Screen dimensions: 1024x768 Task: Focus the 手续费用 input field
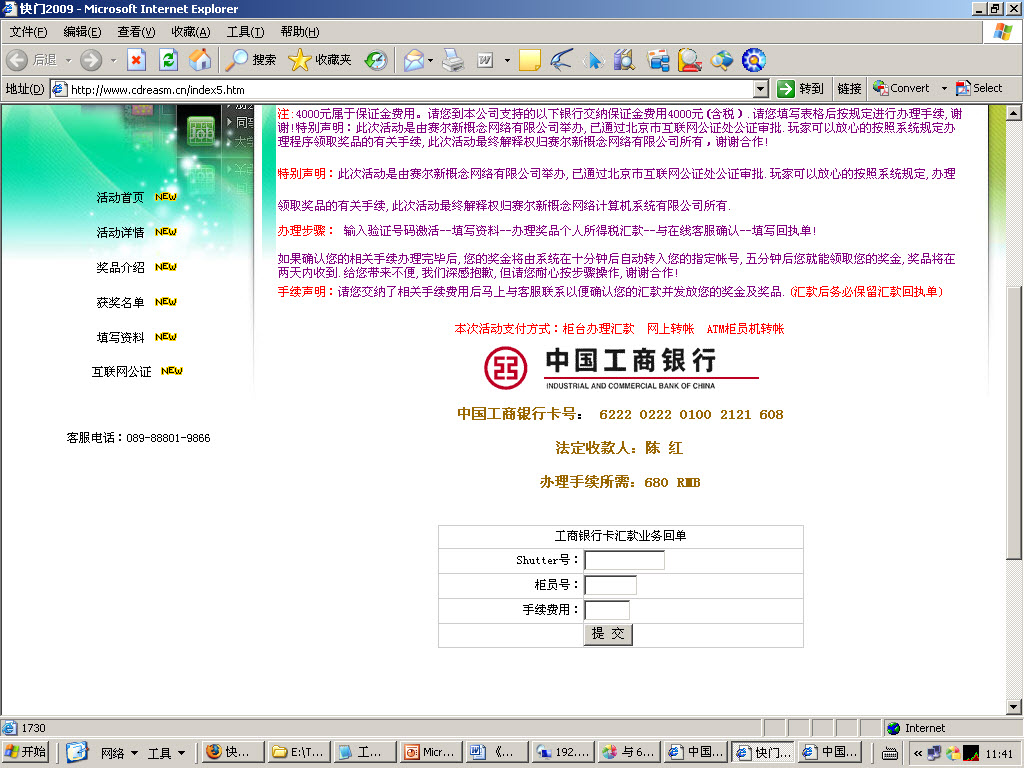(x=607, y=610)
